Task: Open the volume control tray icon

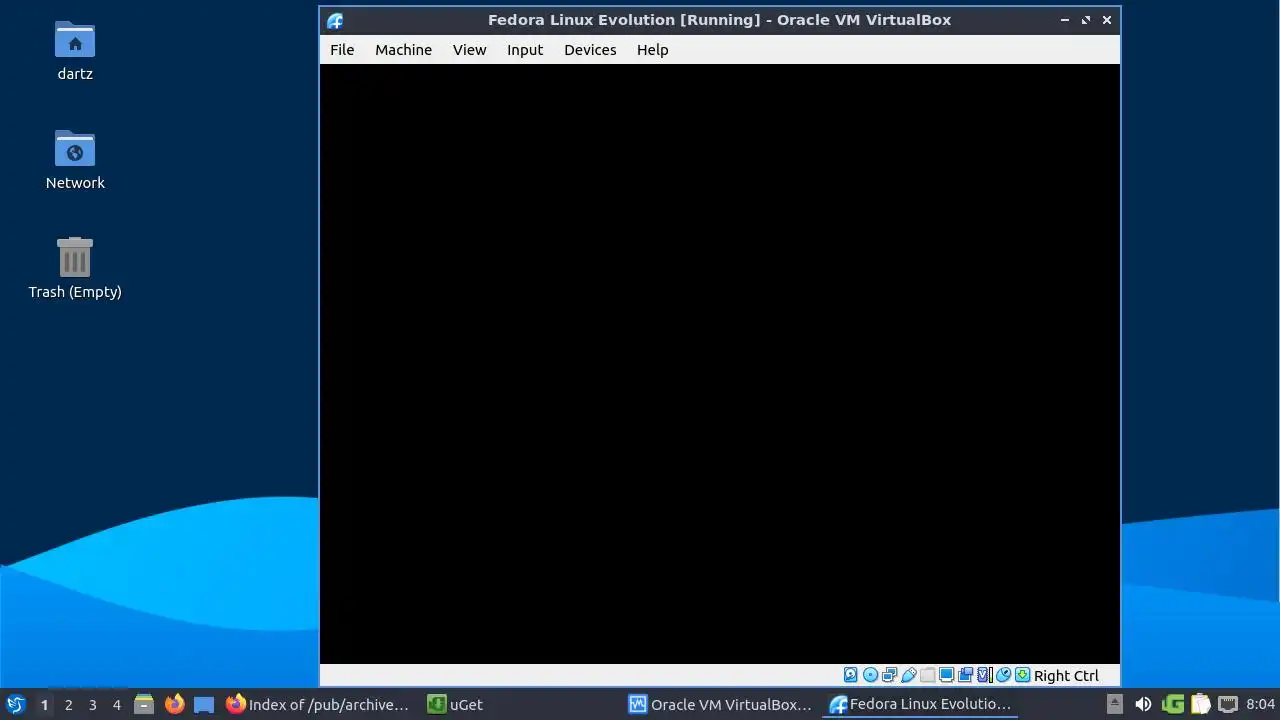Action: pos(1143,704)
